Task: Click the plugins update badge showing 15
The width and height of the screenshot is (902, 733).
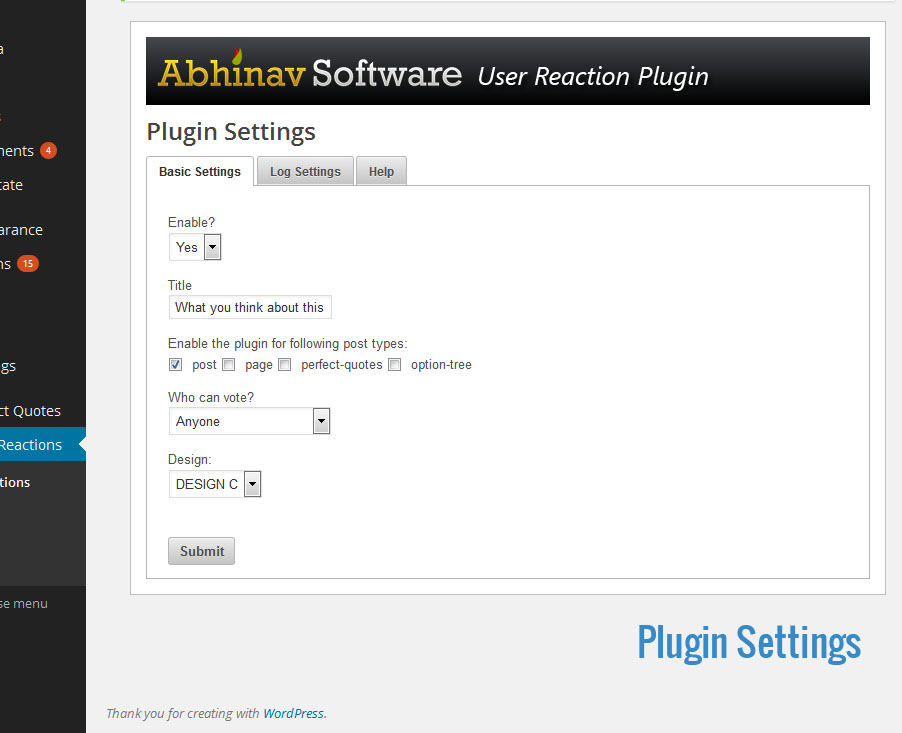Action: (28, 264)
